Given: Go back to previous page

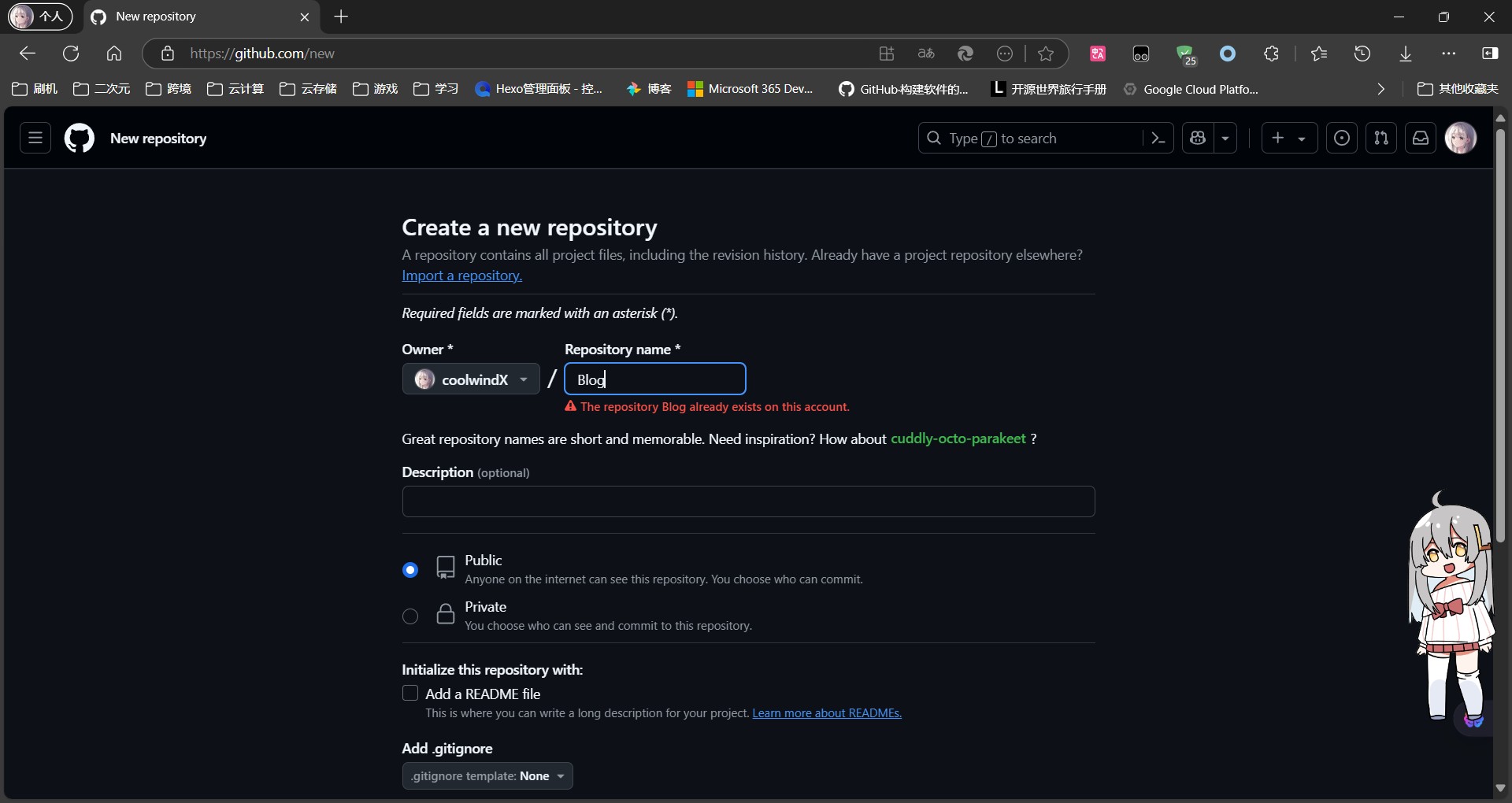Looking at the screenshot, I should pyautogui.click(x=28, y=54).
